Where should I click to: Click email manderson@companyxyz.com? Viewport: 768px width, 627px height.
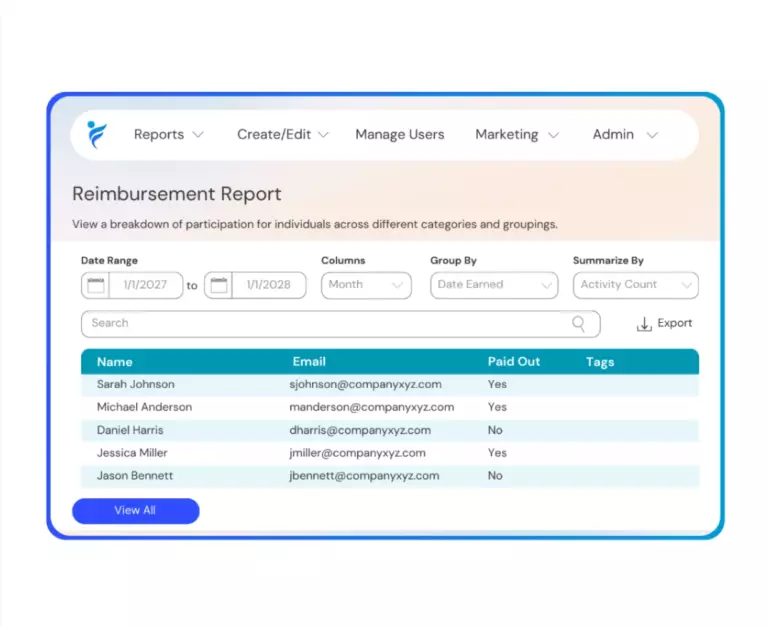pos(372,407)
